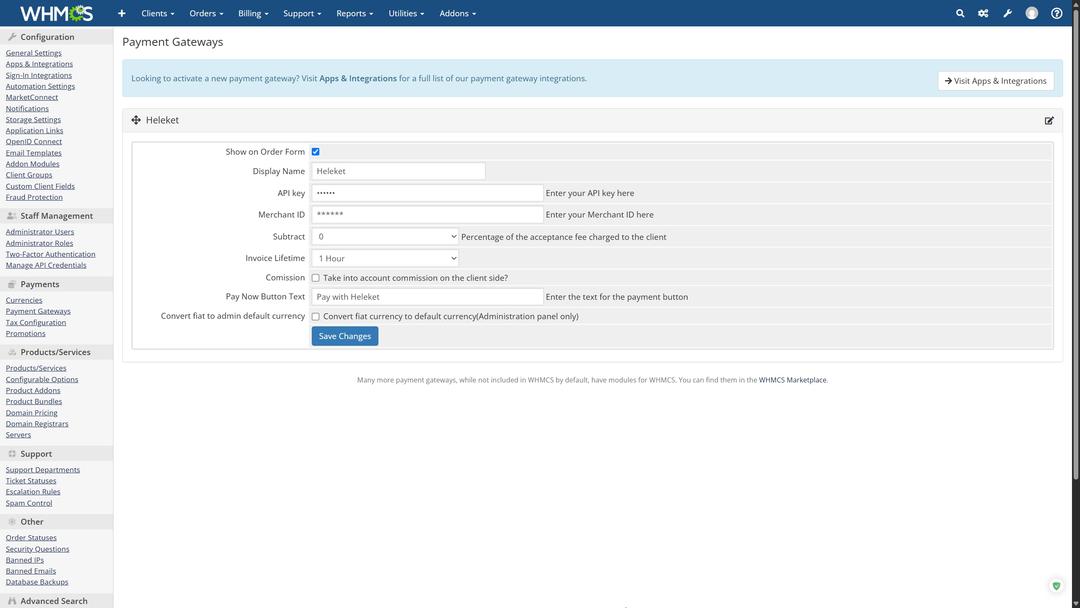Click the plus icon in top navbar
Screen dimensions: 1080x608
pyautogui.click(x=122, y=13)
